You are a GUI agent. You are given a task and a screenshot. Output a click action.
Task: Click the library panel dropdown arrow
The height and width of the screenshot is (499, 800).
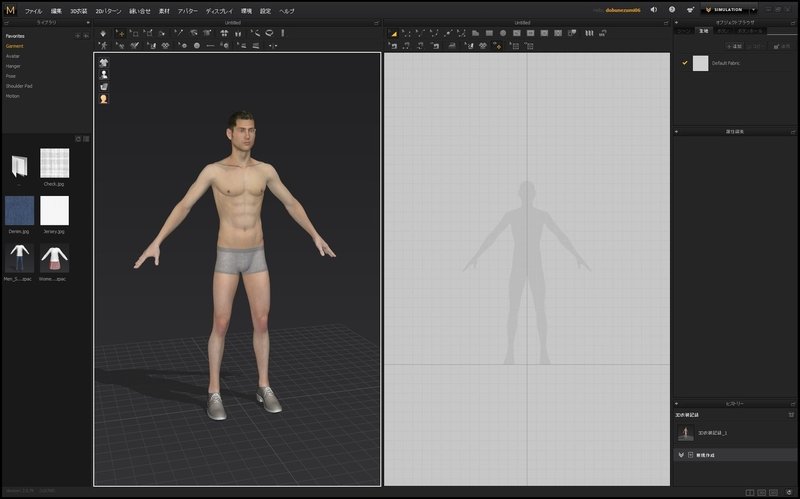(x=88, y=22)
